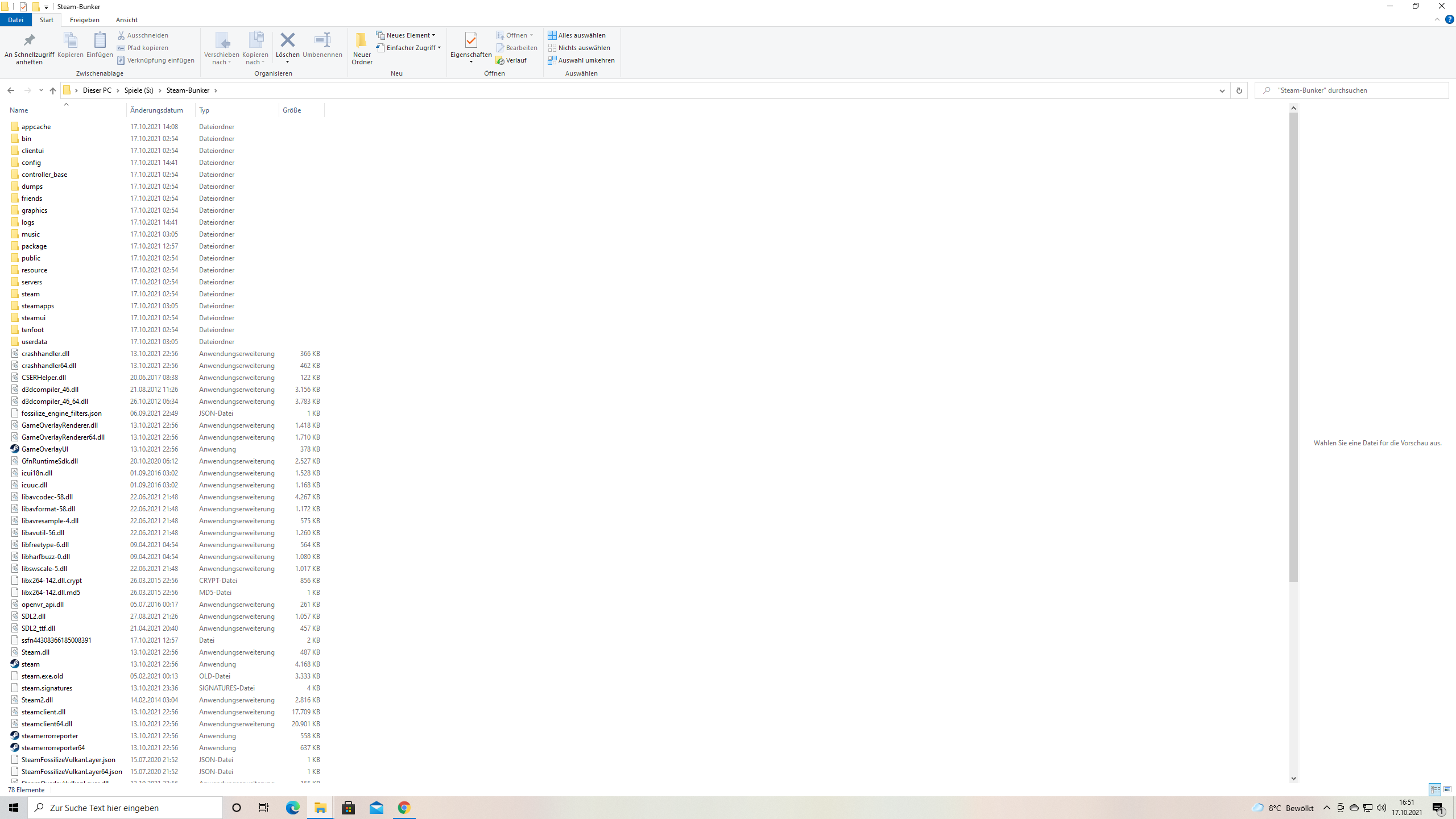This screenshot has width=1456, height=819.
Task: Click Alles auswählen button
Action: (x=577, y=35)
